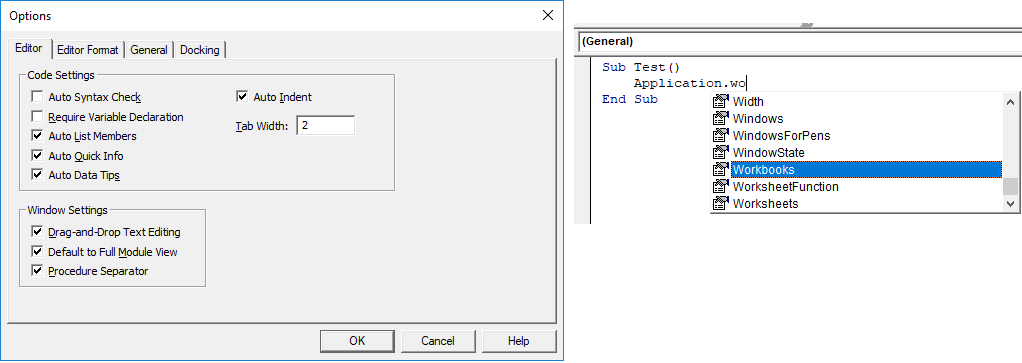
Task: Switch to the Editor tab
Action: coord(29,48)
